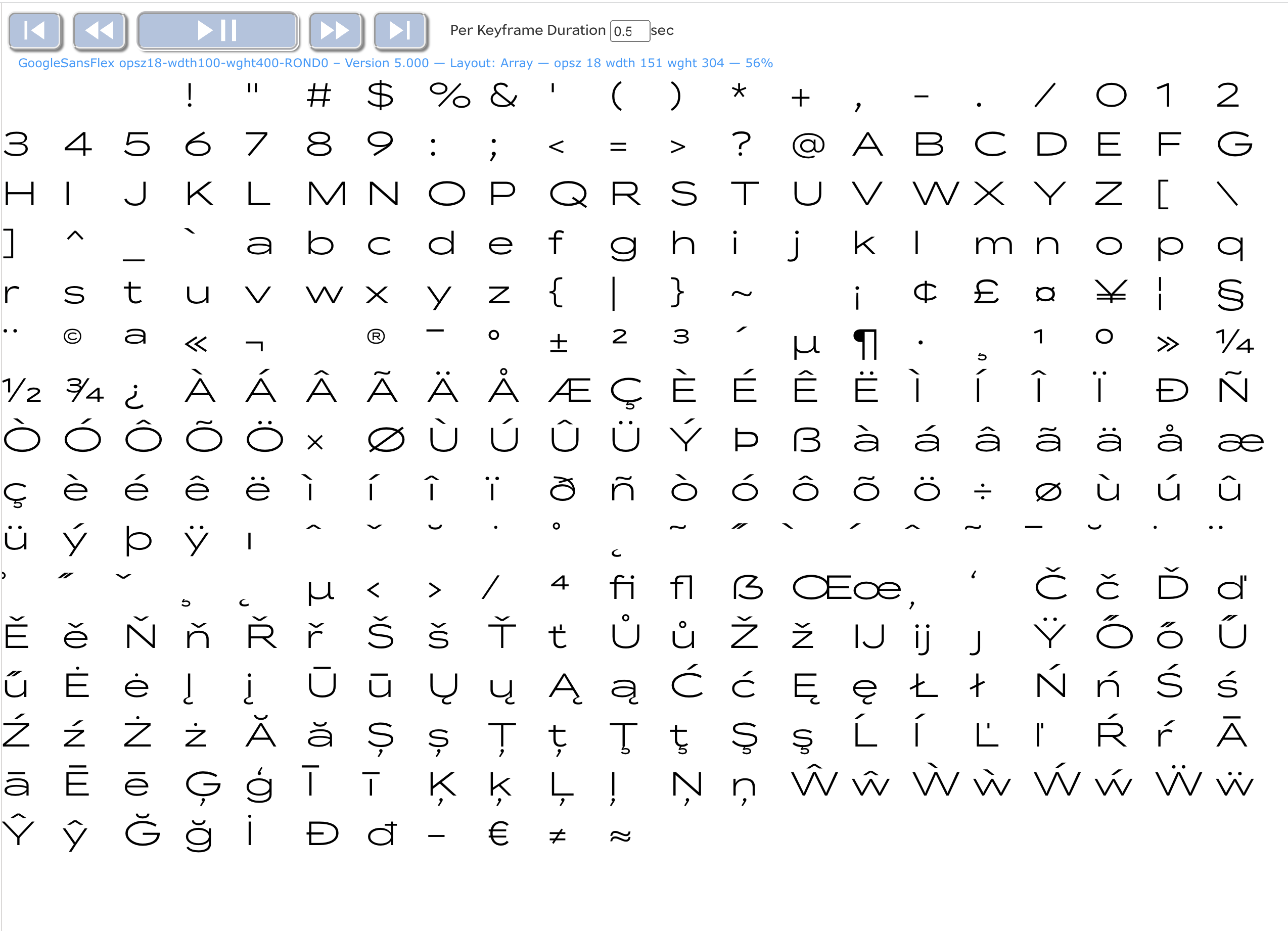Viewport: 1288px width, 931px height.
Task: Click the 'Č' uppercase C caron glyph
Action: pos(1051,584)
